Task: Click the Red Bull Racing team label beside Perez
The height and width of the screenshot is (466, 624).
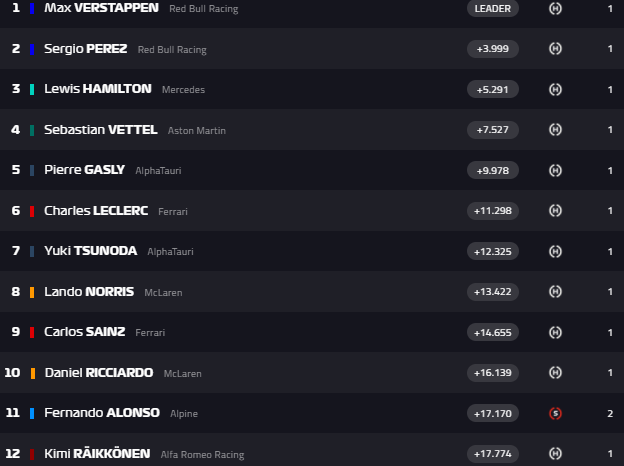Action: click(172, 50)
